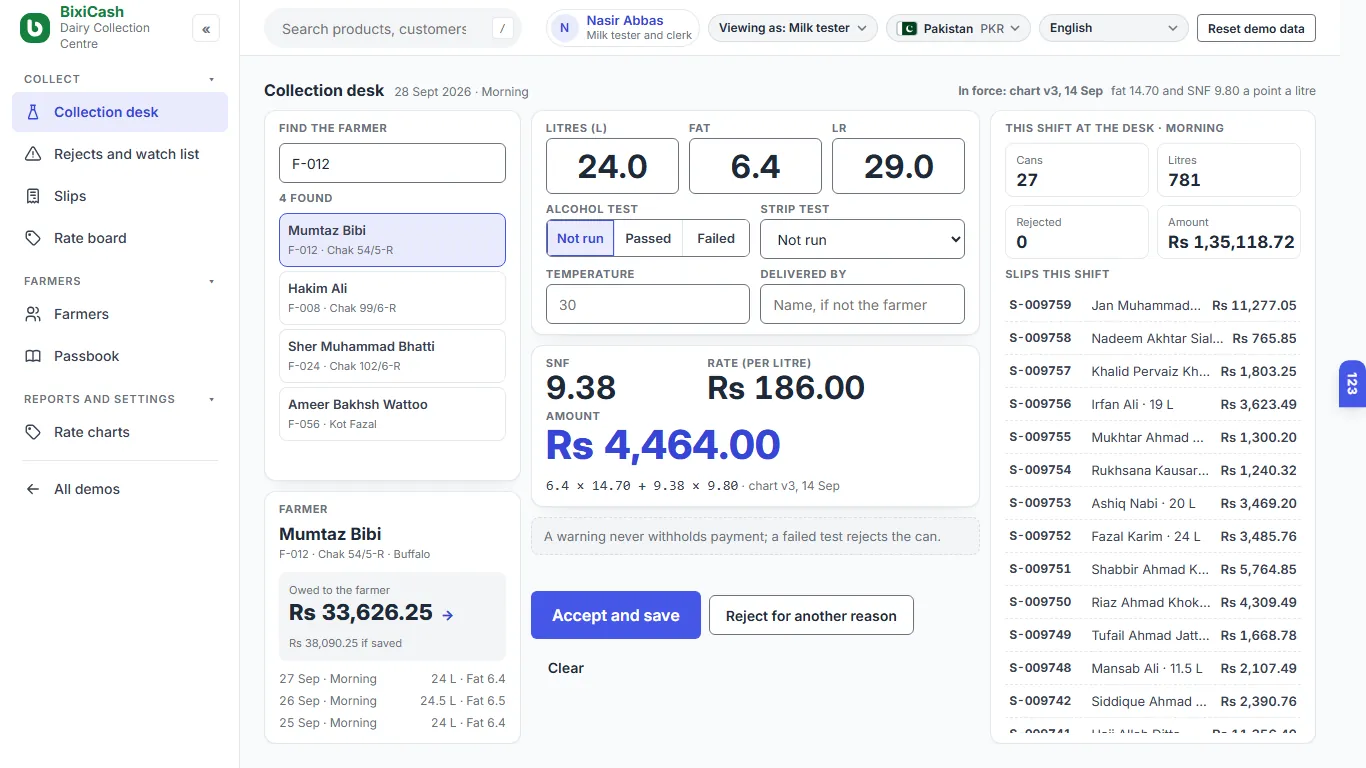Click the Temperature input field
Image resolution: width=1366 pixels, height=768 pixels.
tap(648, 304)
